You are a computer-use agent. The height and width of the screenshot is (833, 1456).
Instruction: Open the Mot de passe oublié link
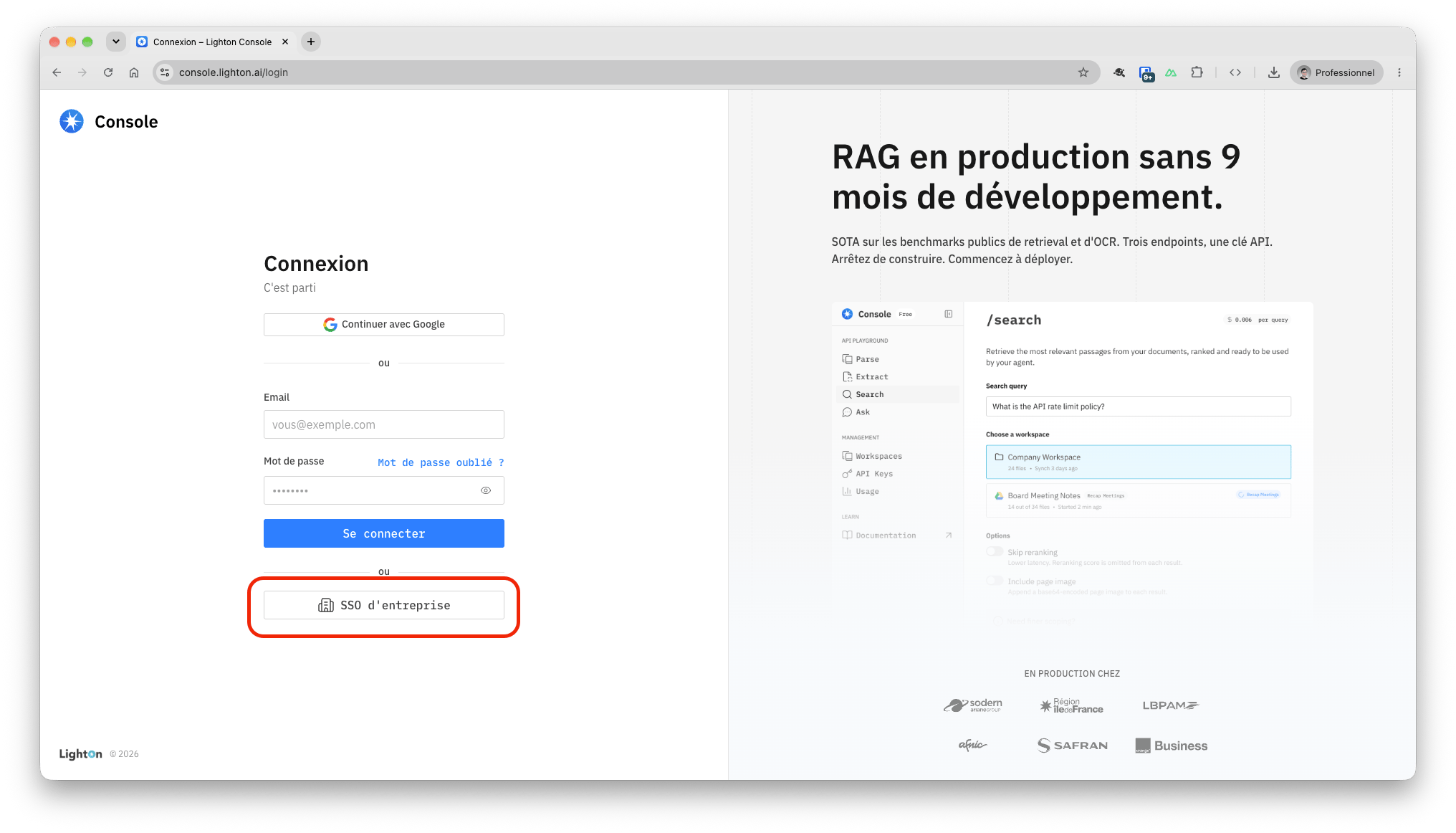pos(441,462)
